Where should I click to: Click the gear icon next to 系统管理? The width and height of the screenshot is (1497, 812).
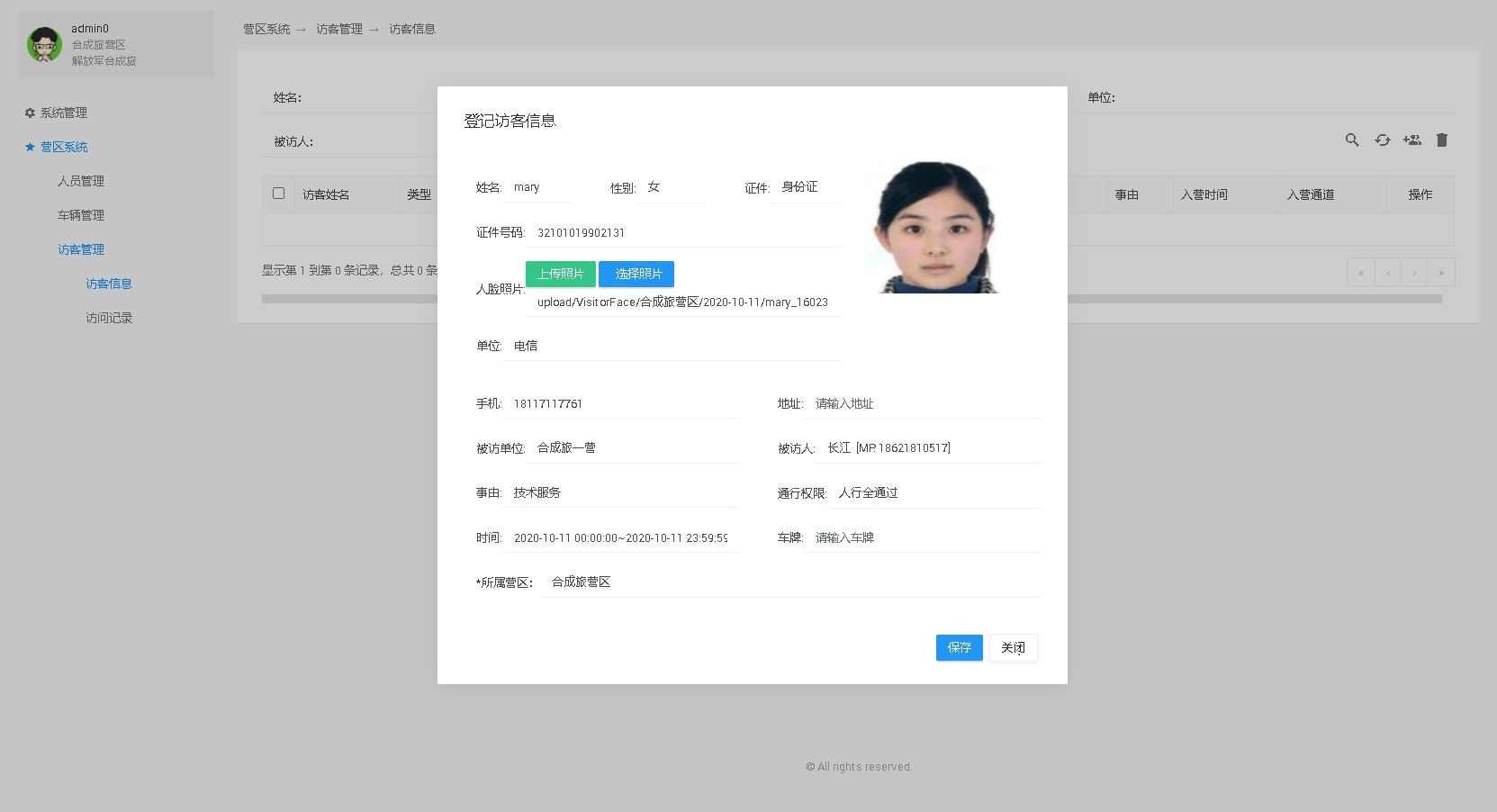click(28, 113)
